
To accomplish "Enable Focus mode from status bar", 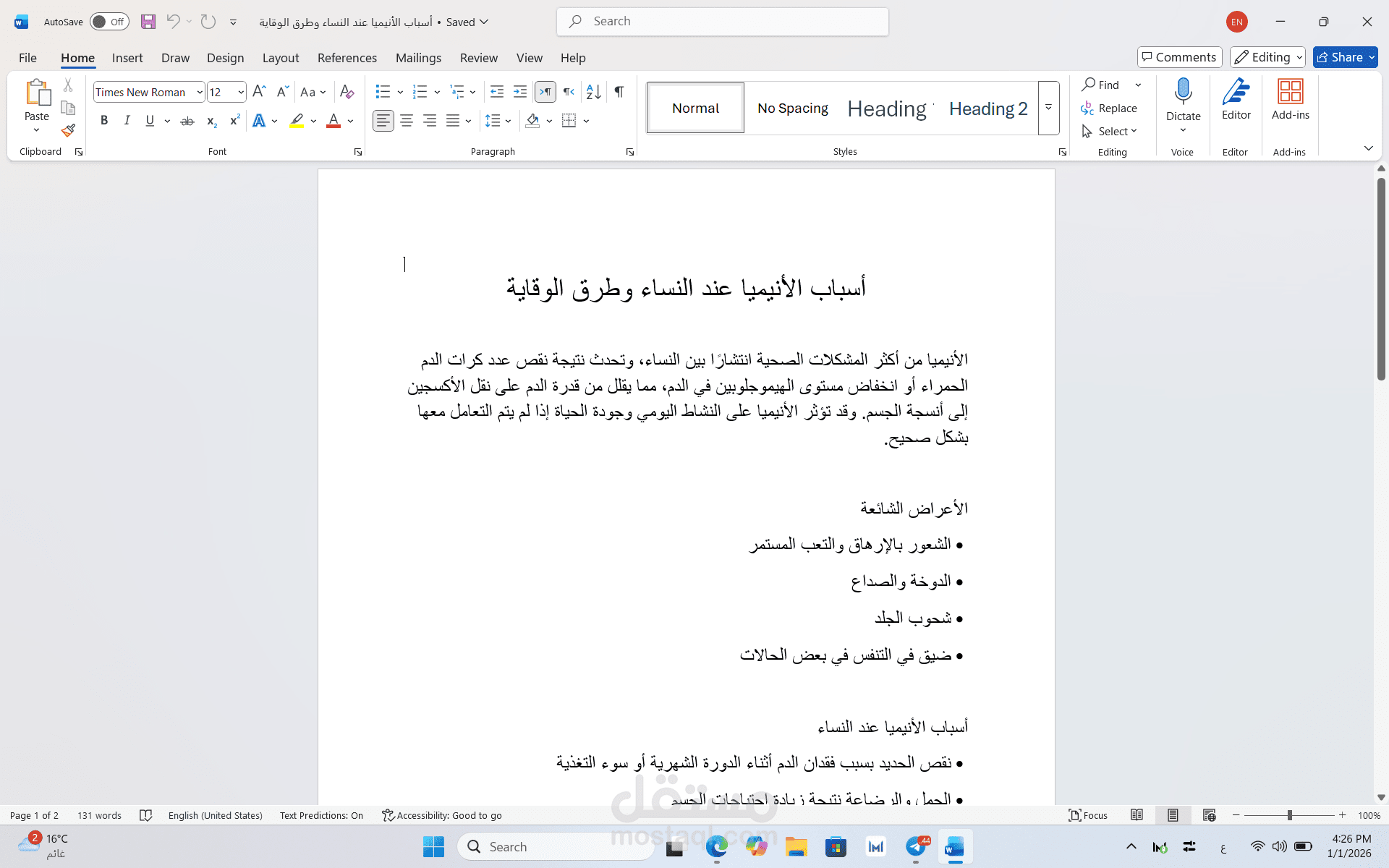I will coord(1088,815).
